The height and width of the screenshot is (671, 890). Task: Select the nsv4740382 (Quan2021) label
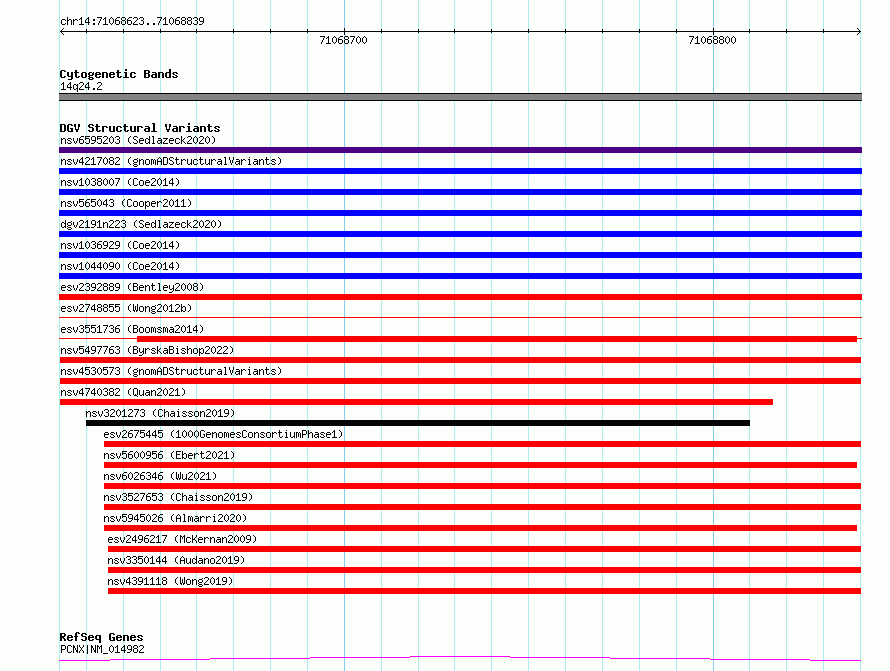[123, 392]
